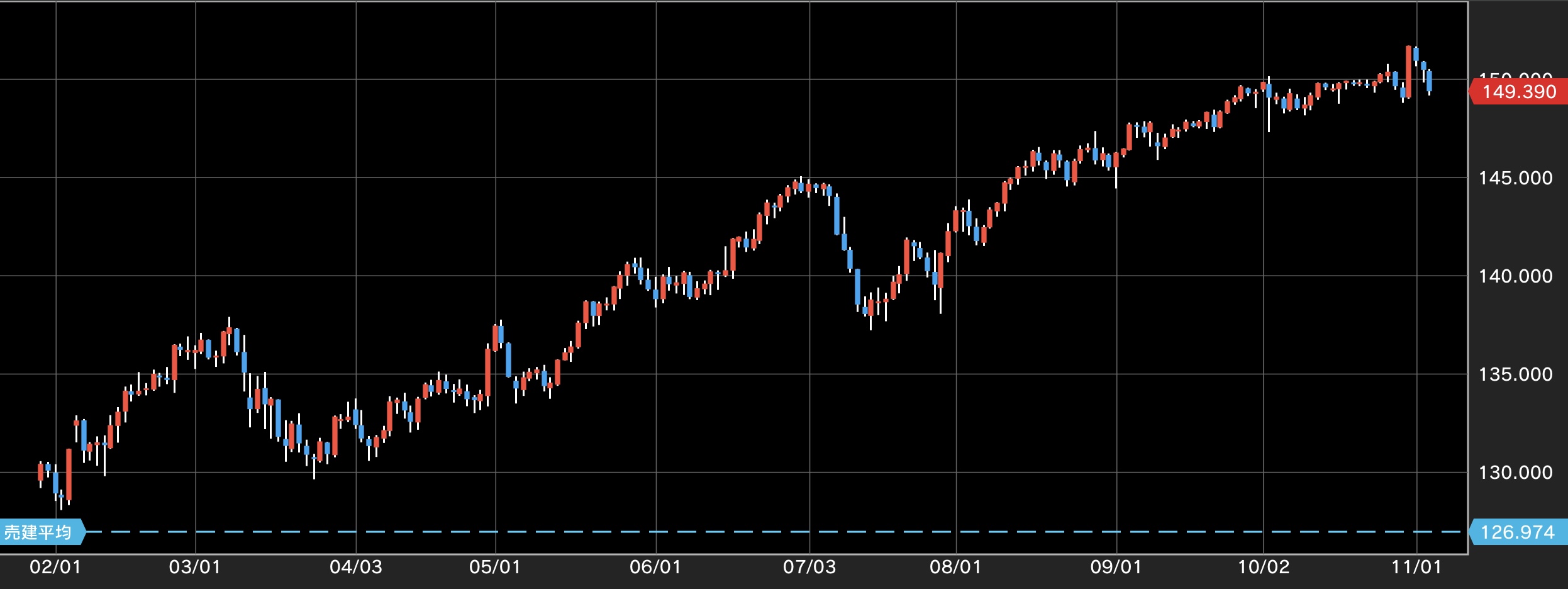Click the 05/01 date on time axis
Viewport: 1568px width, 589px height.
pyautogui.click(x=495, y=567)
